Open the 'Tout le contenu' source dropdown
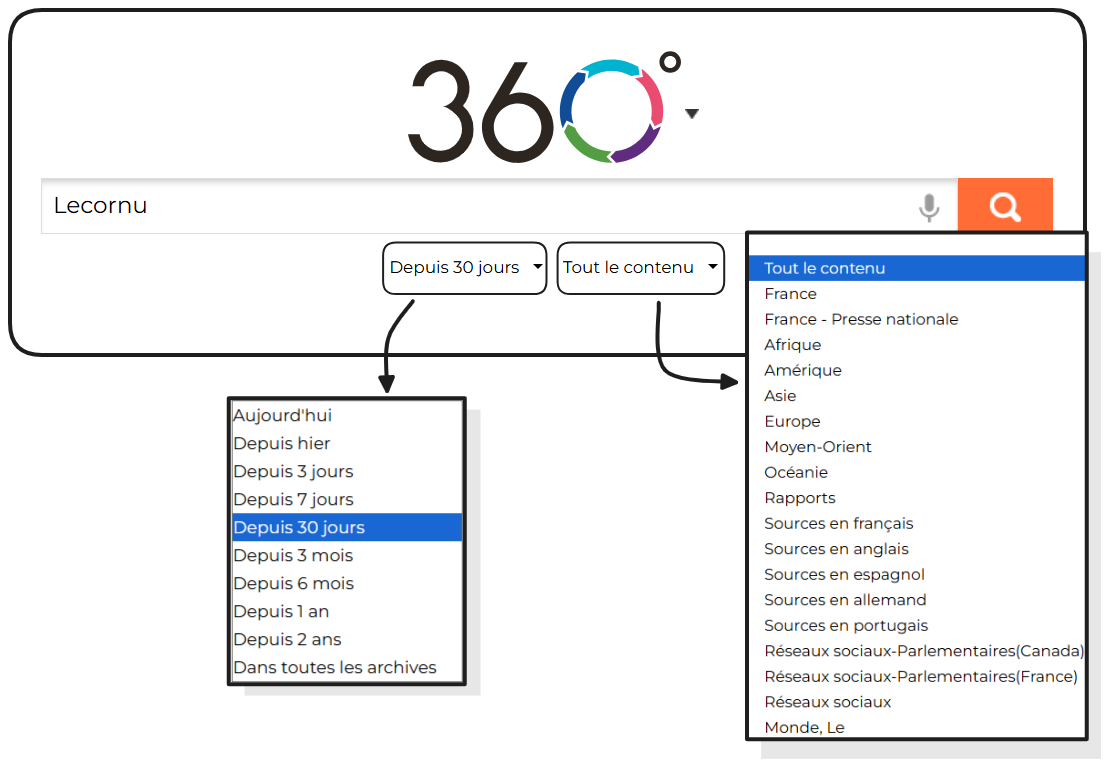This screenshot has height=768, width=1111. coord(641,268)
